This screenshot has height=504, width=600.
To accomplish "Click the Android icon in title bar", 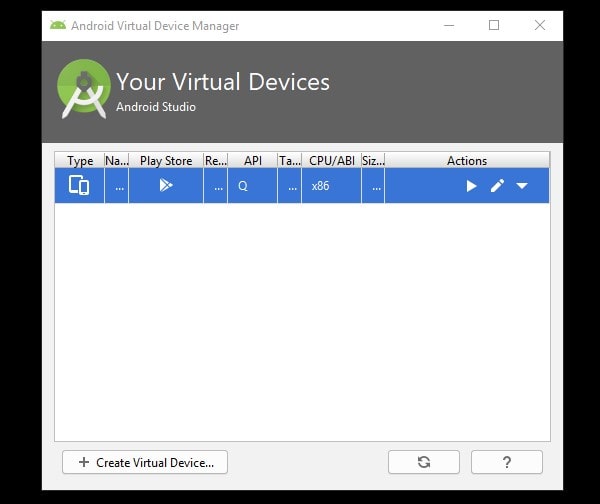I will (58, 25).
